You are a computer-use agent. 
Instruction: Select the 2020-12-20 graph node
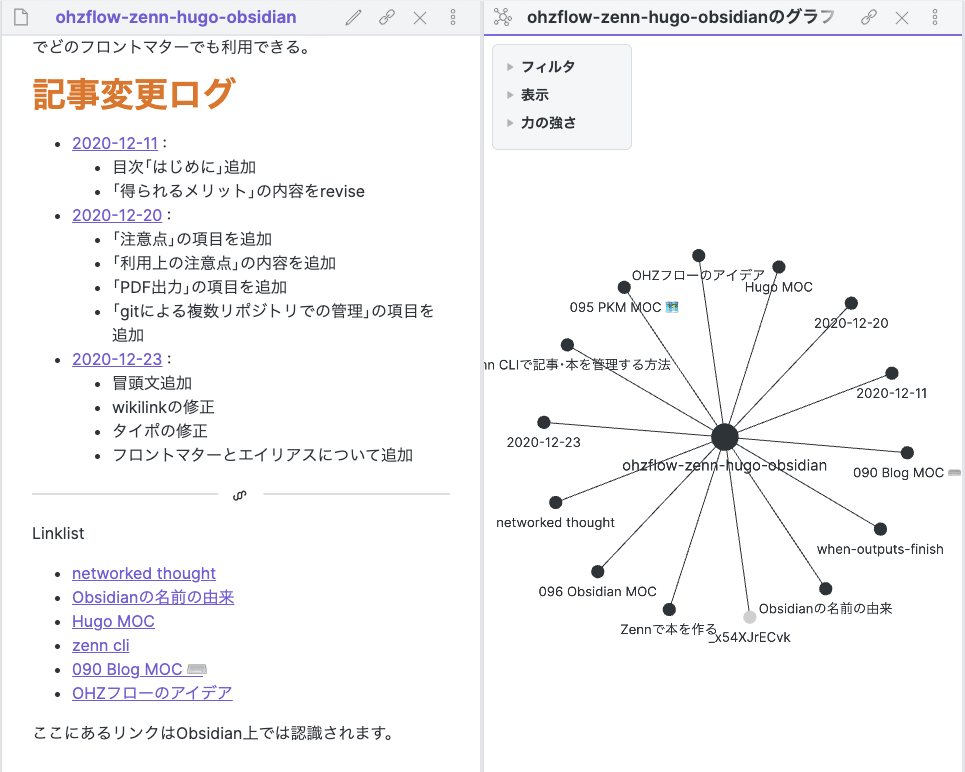click(851, 303)
